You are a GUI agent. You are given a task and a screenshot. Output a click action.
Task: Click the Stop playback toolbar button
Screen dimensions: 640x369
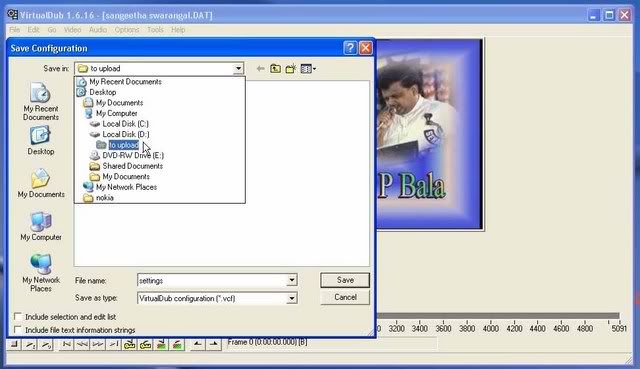coord(14,345)
